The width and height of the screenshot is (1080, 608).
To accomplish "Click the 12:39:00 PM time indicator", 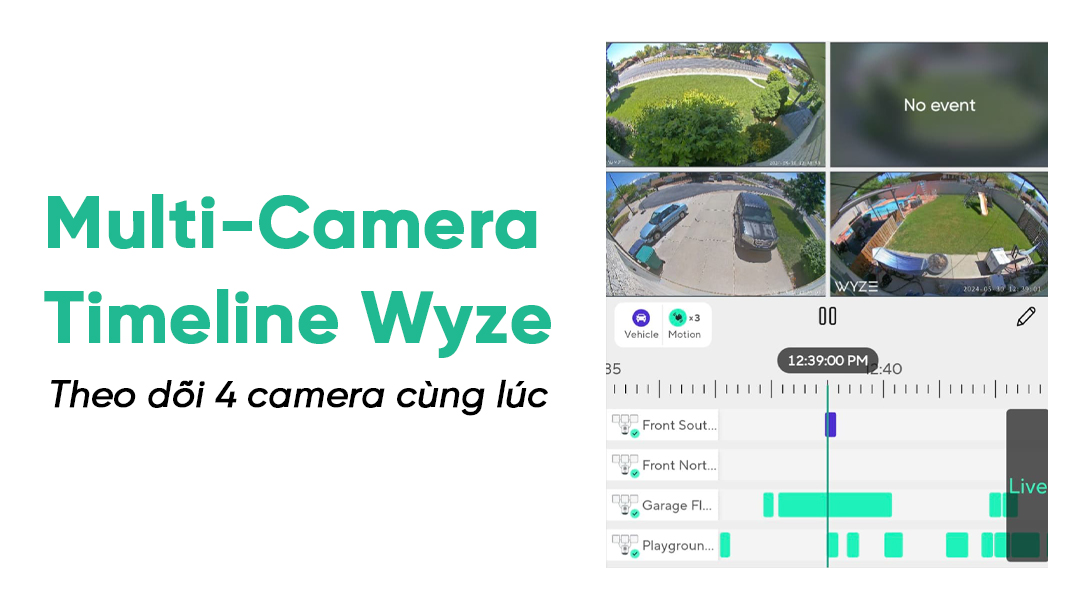I will pos(827,361).
